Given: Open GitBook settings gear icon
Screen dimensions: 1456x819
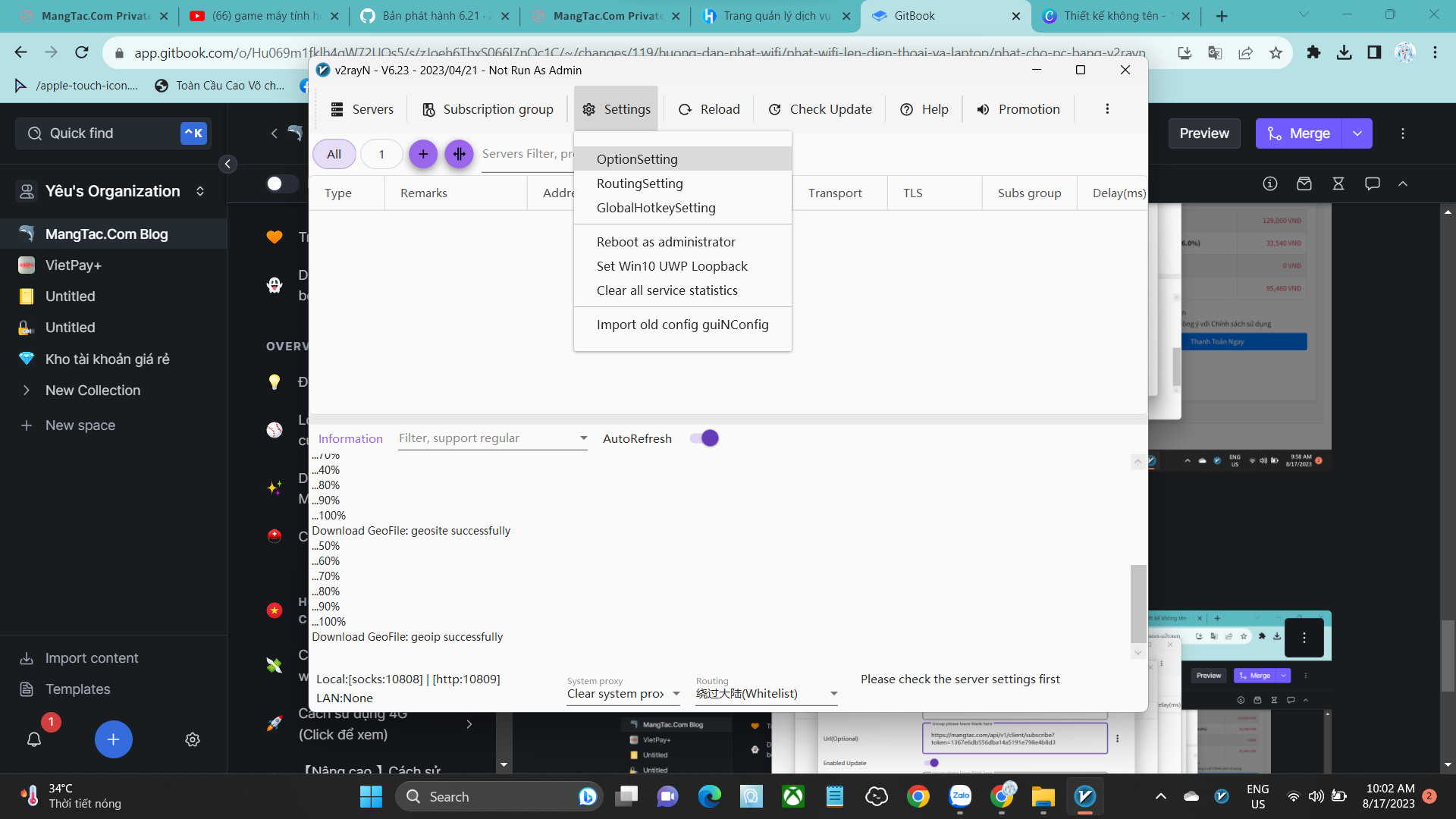Looking at the screenshot, I should pyautogui.click(x=193, y=739).
